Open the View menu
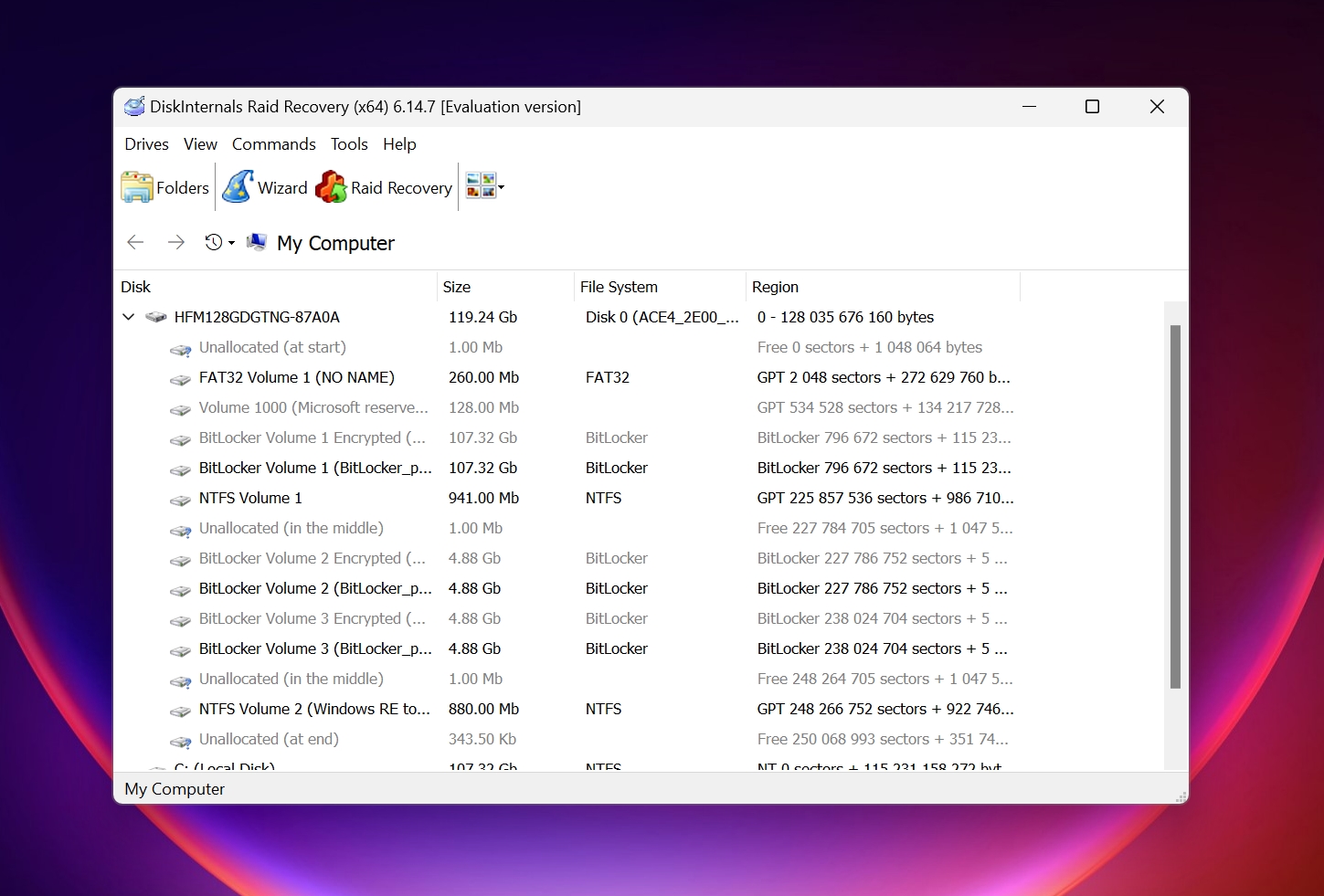The width and height of the screenshot is (1324, 896). tap(200, 143)
